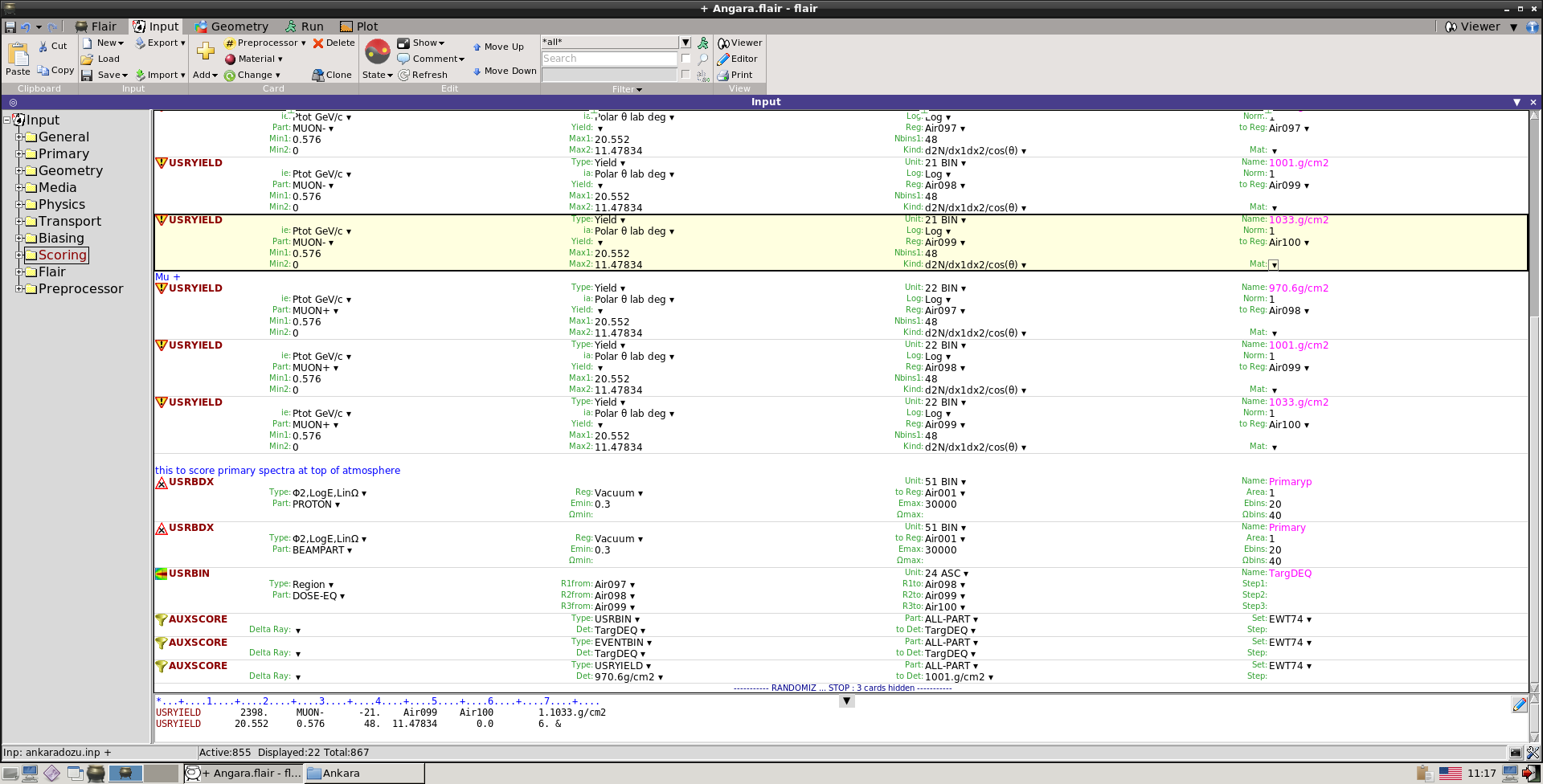Click the Comment button
This screenshot has height=784, width=1543.
tap(432, 59)
